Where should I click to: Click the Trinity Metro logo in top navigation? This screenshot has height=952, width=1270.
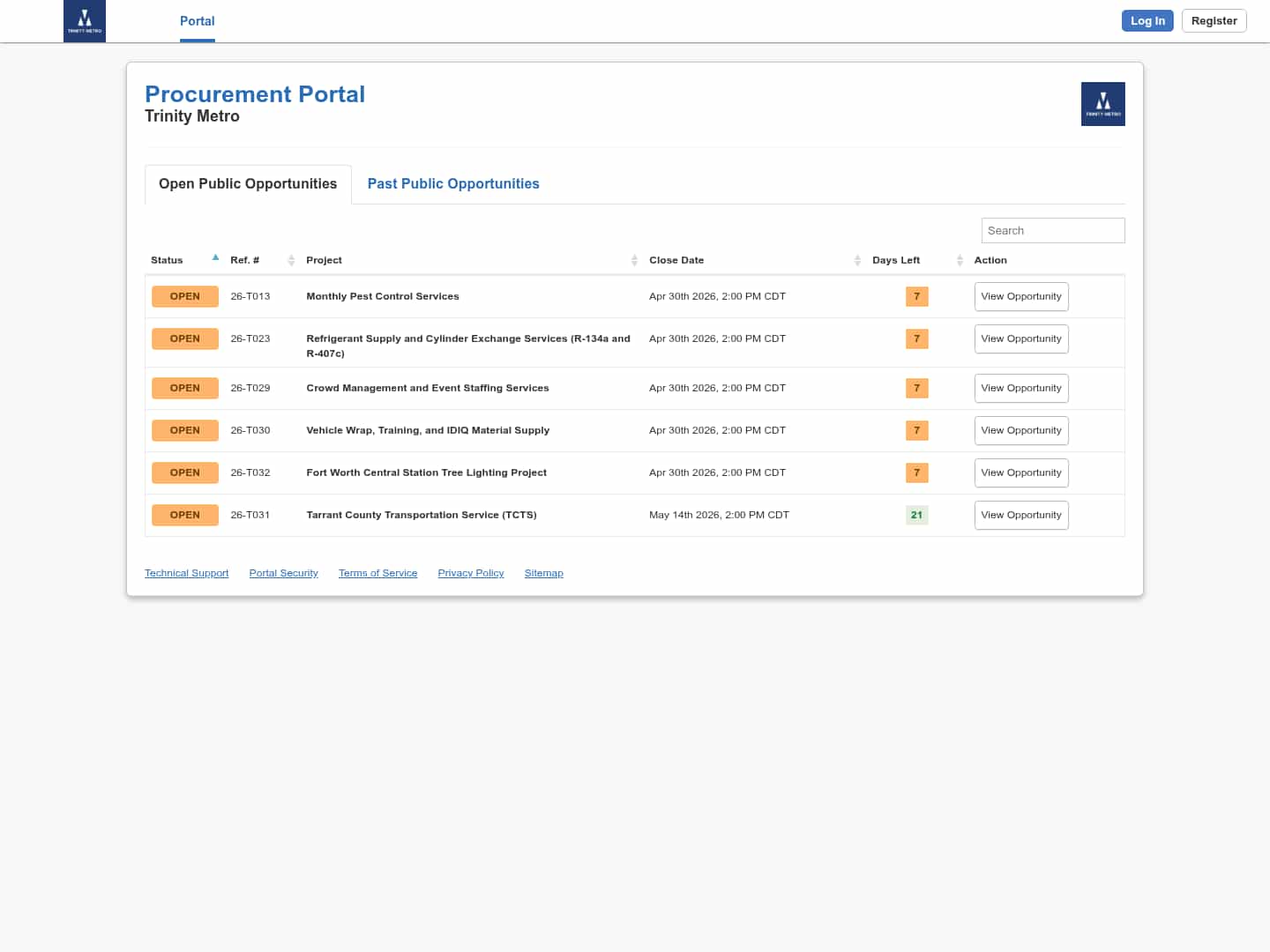[x=85, y=21]
